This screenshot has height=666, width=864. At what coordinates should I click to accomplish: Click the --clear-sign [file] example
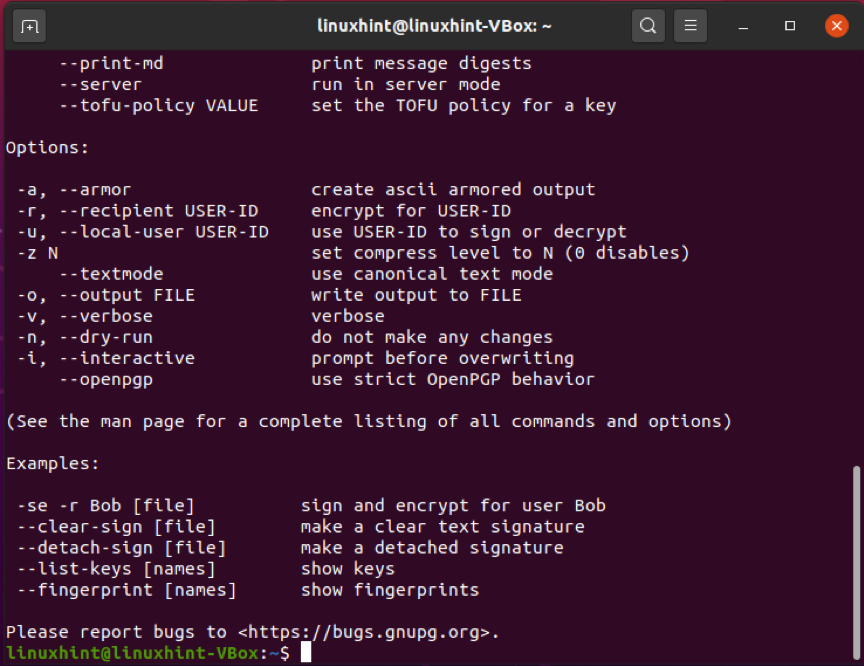point(116,527)
